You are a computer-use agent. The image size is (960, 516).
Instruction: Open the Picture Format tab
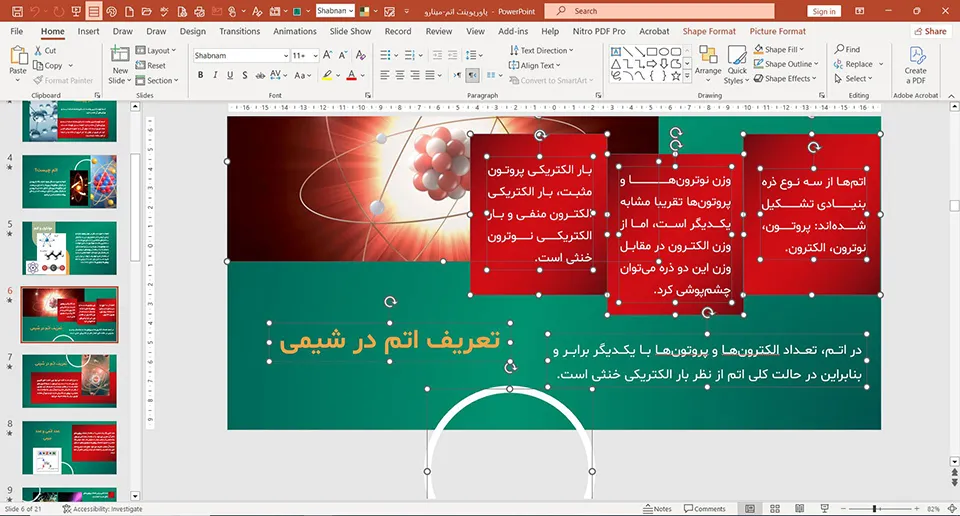click(x=778, y=31)
